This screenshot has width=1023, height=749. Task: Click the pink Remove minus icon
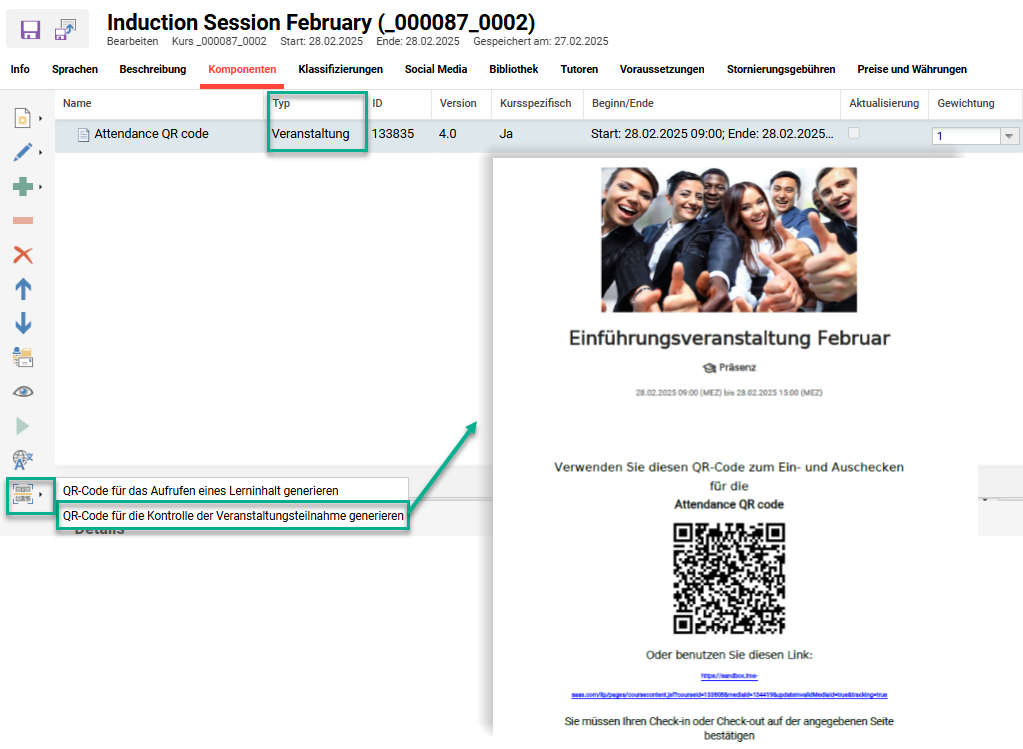click(23, 221)
